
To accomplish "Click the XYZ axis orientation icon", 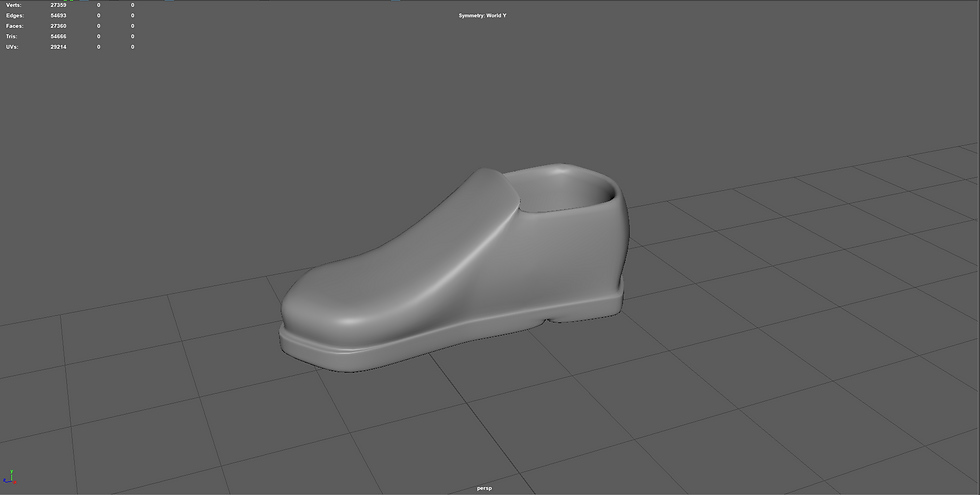I will 9,477.
